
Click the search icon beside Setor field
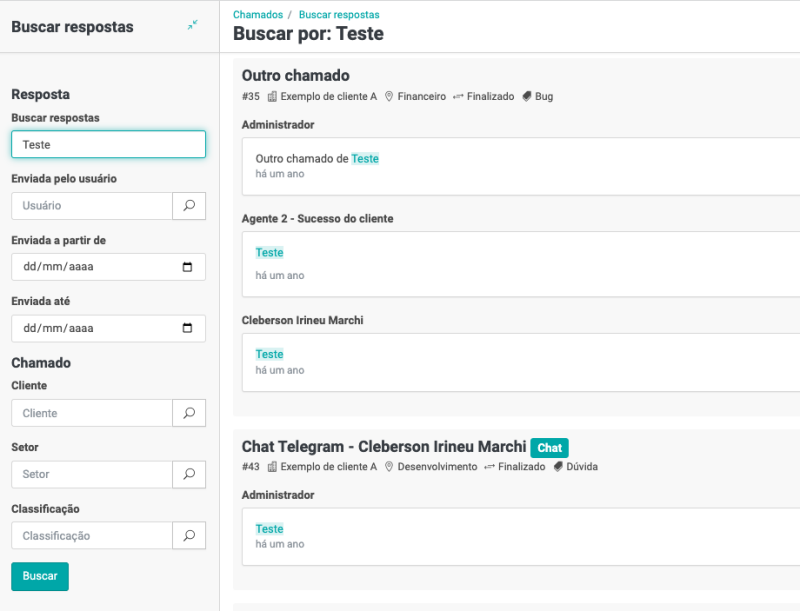point(189,474)
